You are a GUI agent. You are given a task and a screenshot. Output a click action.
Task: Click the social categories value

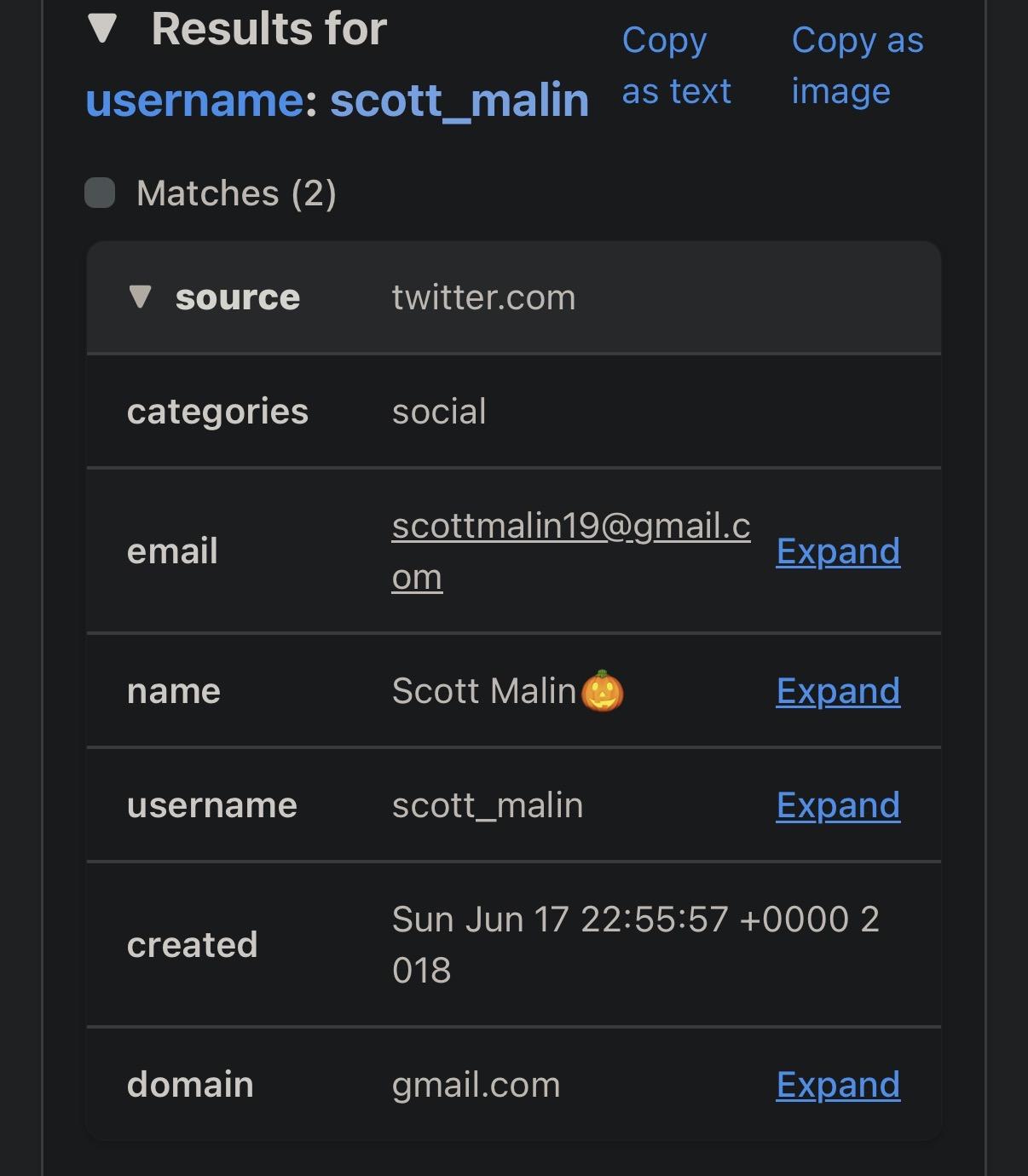(439, 412)
